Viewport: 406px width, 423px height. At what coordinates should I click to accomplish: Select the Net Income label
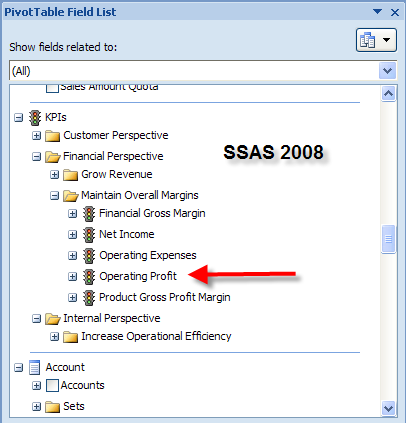tap(127, 234)
